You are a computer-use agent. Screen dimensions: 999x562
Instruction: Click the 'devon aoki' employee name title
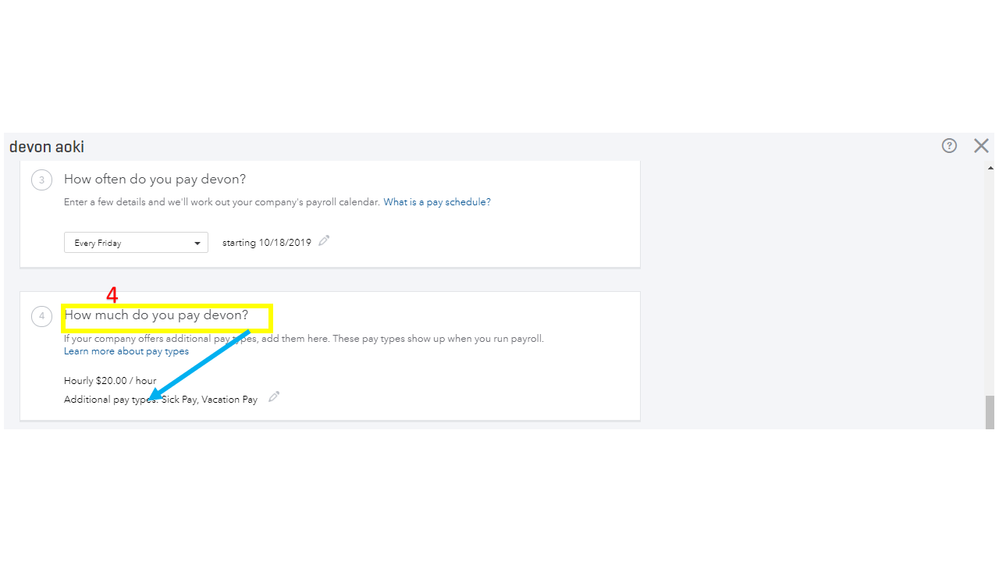47,147
